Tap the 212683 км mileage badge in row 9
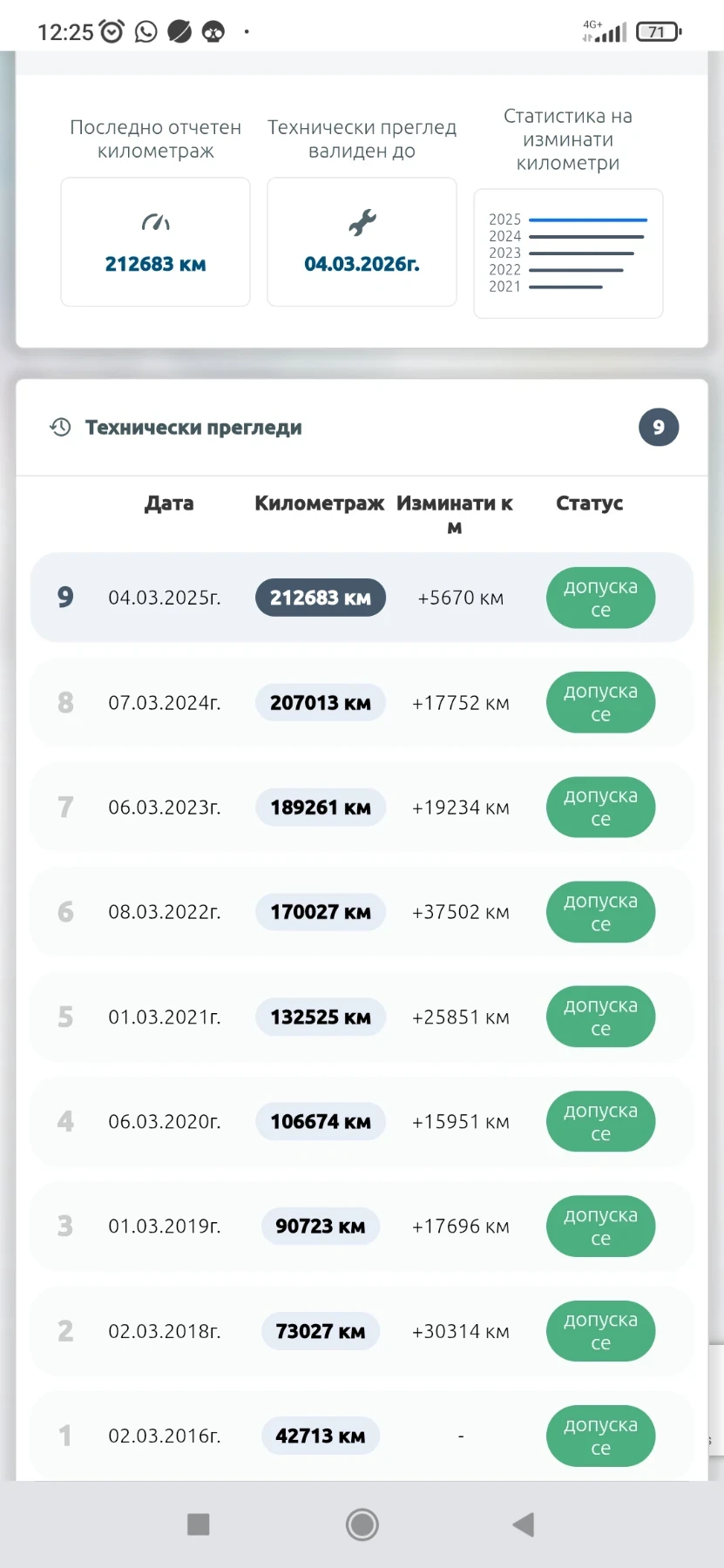This screenshot has height=1568, width=724. (x=320, y=598)
